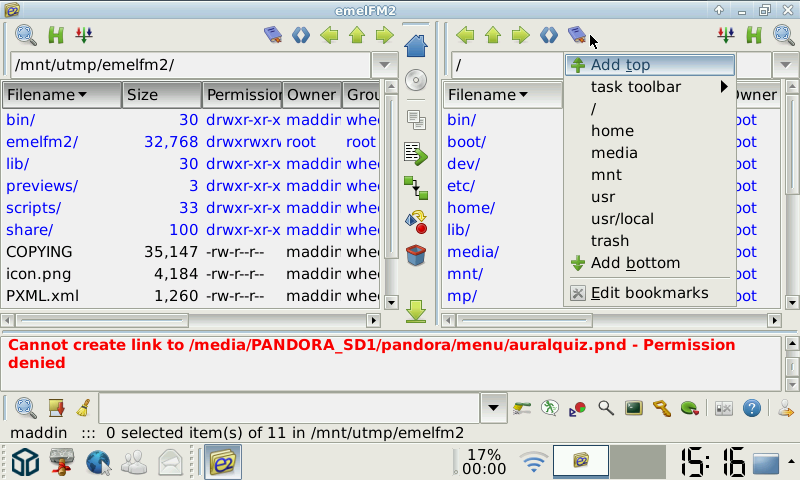
Task: Click right pane bookmarks book icon
Action: click(577, 35)
